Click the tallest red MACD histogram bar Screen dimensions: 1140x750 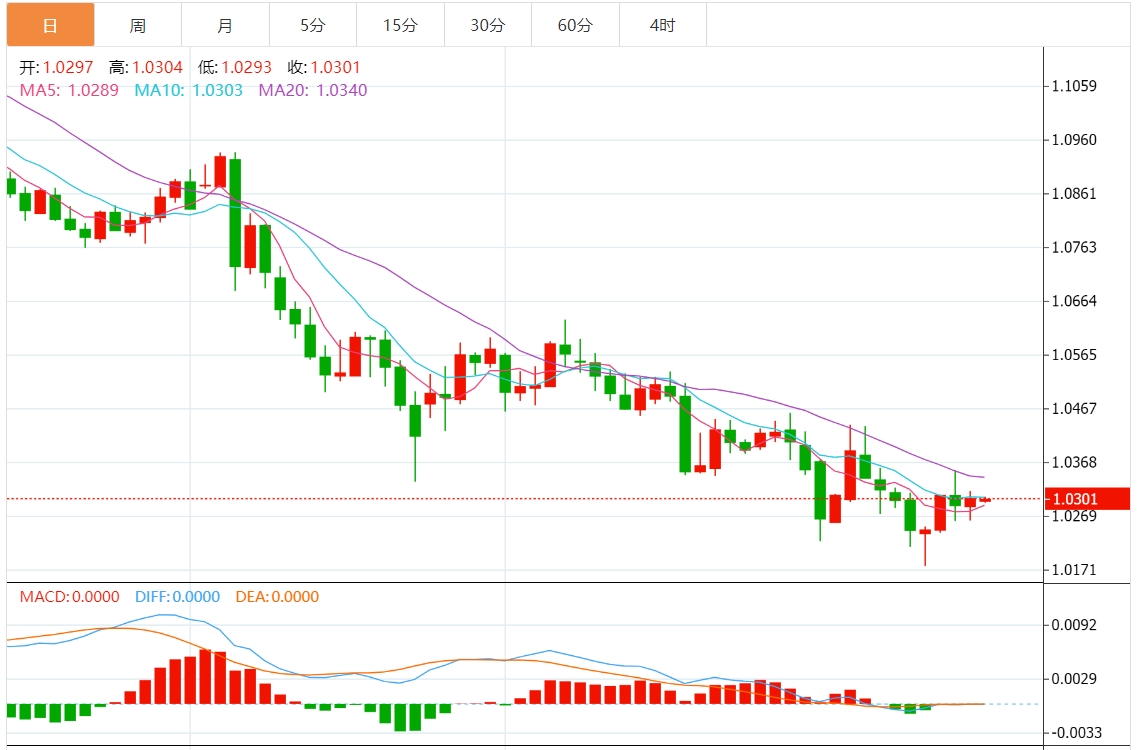[205, 677]
